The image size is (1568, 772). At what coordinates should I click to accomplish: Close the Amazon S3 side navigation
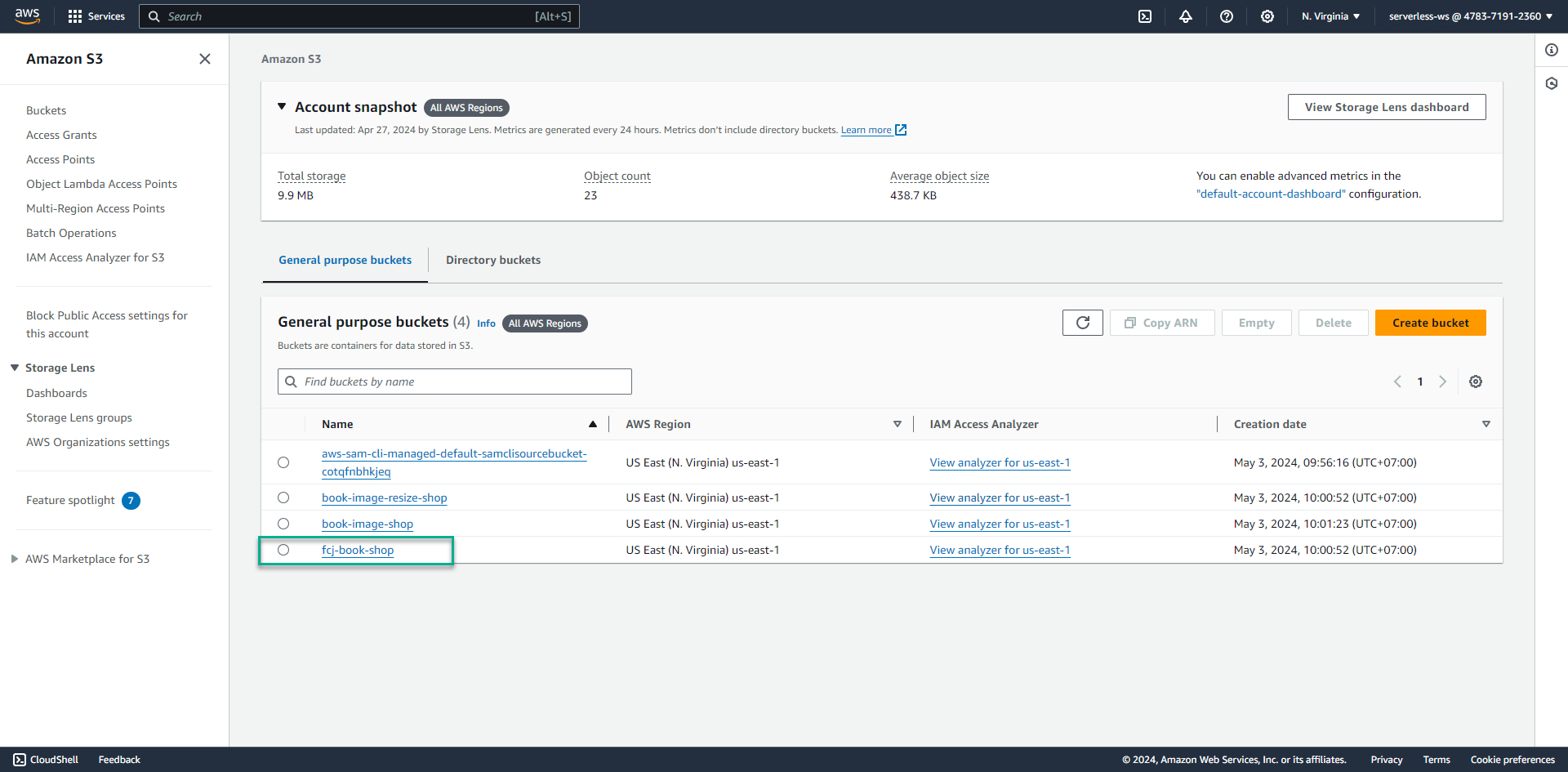(x=205, y=59)
